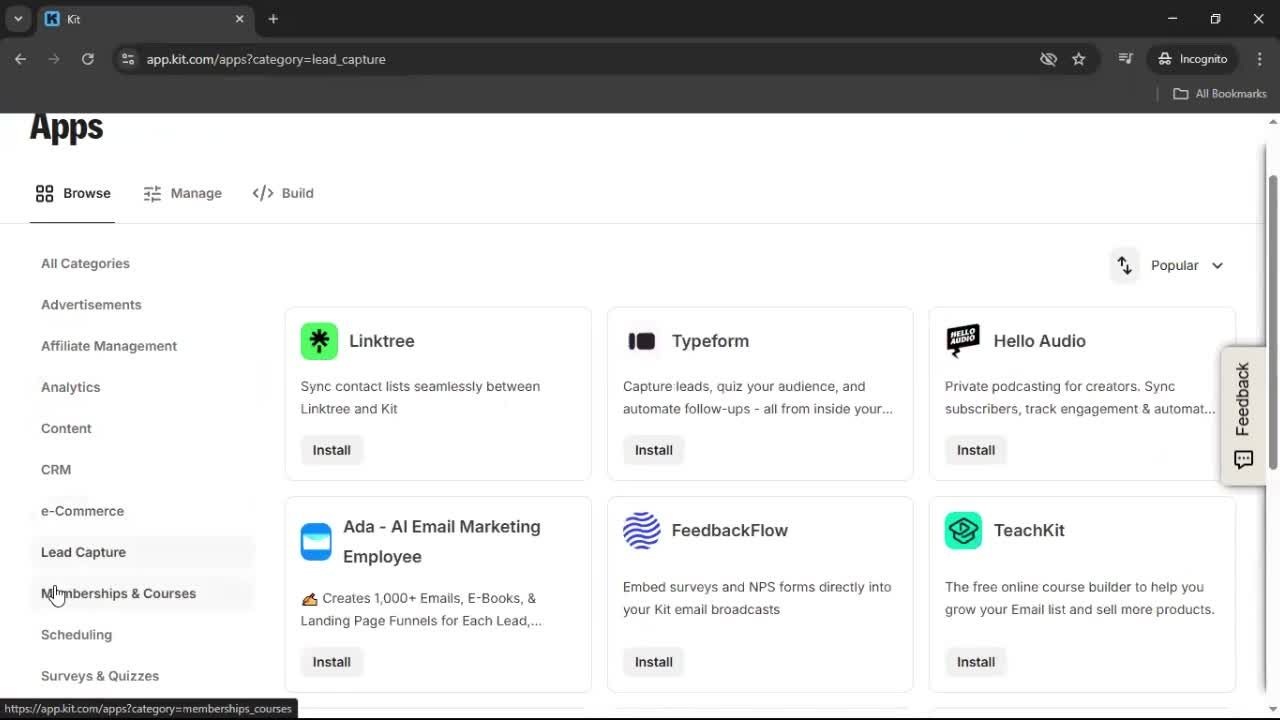Expand All Bookmarks
1280x720 pixels.
[x=1219, y=93]
